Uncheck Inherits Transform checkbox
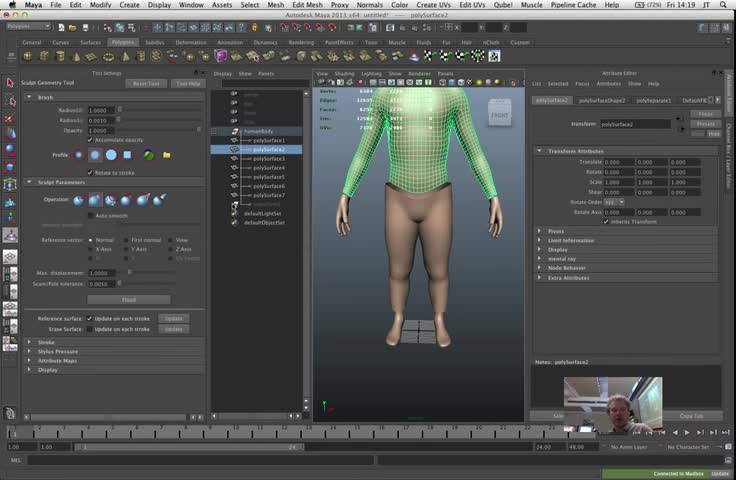This screenshot has width=736, height=480. click(606, 221)
